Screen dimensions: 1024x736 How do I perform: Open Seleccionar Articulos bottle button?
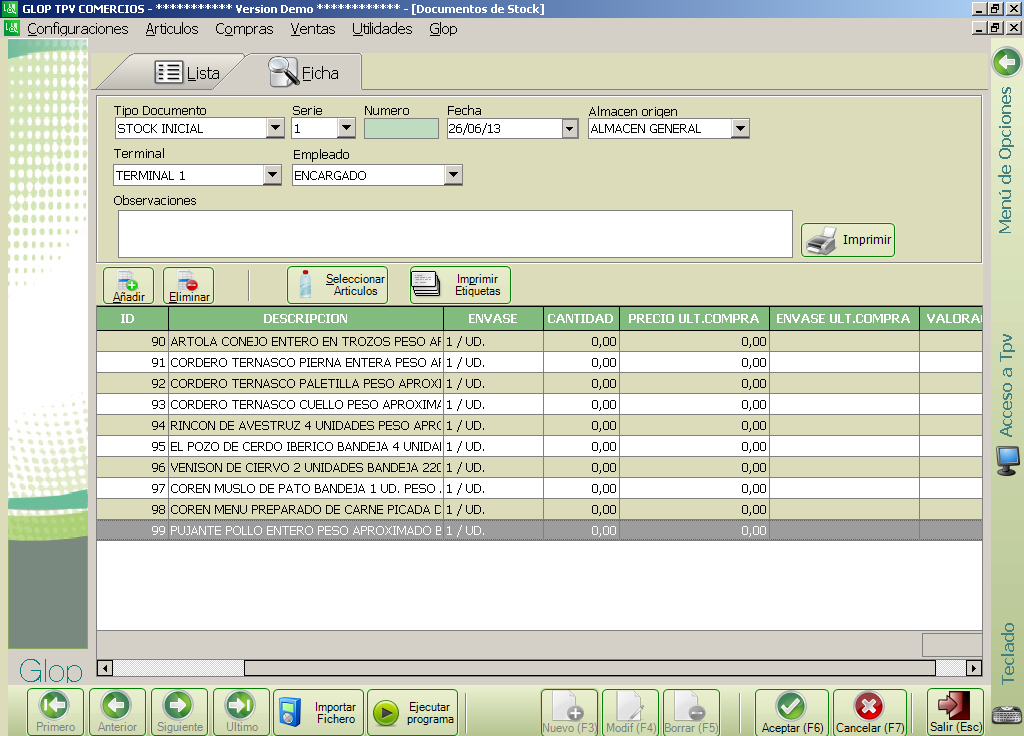pos(338,285)
